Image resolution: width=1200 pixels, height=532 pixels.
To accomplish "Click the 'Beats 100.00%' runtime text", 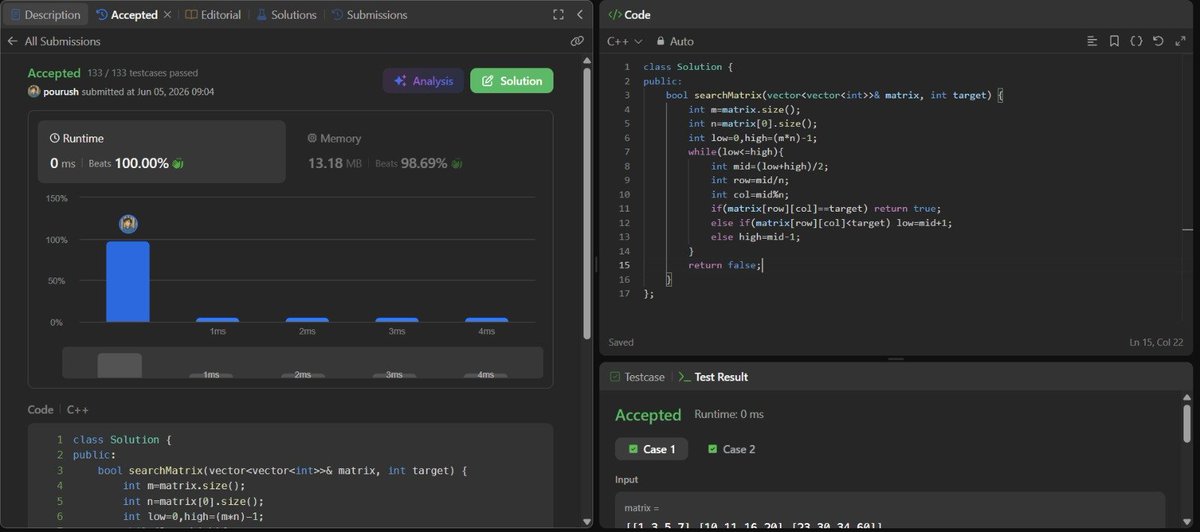I will (126, 163).
